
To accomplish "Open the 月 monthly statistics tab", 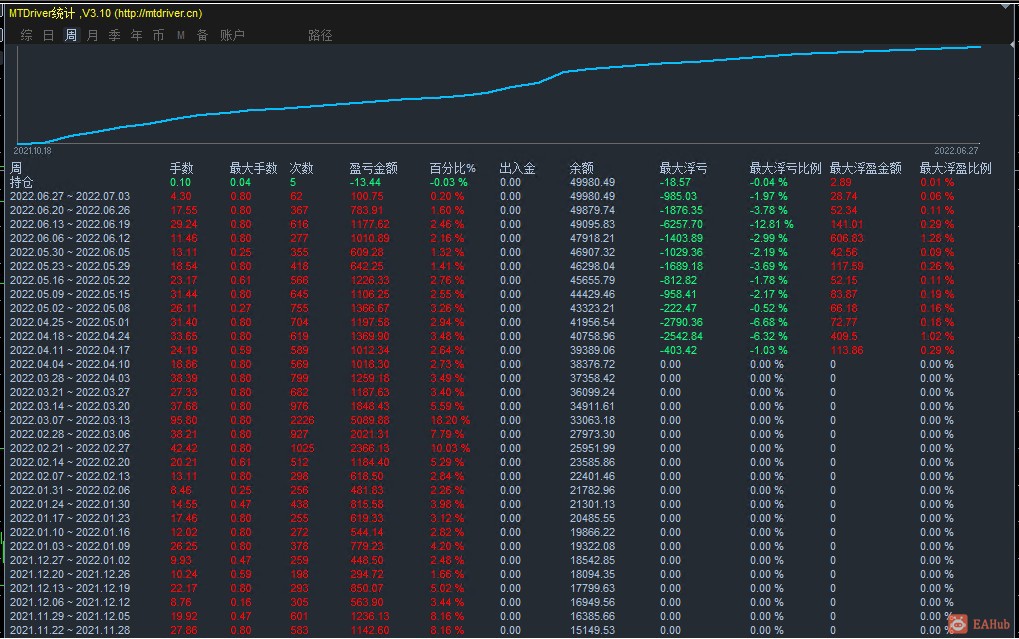I will tap(92, 35).
